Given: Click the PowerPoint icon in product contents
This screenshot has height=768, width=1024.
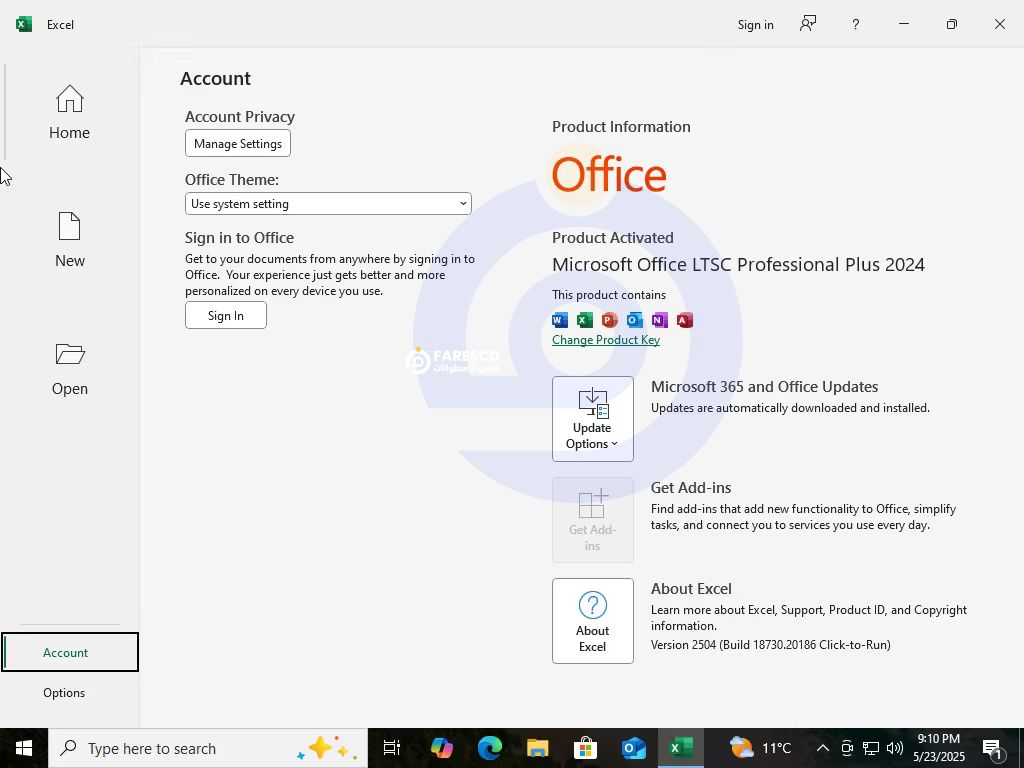Looking at the screenshot, I should coord(609,320).
